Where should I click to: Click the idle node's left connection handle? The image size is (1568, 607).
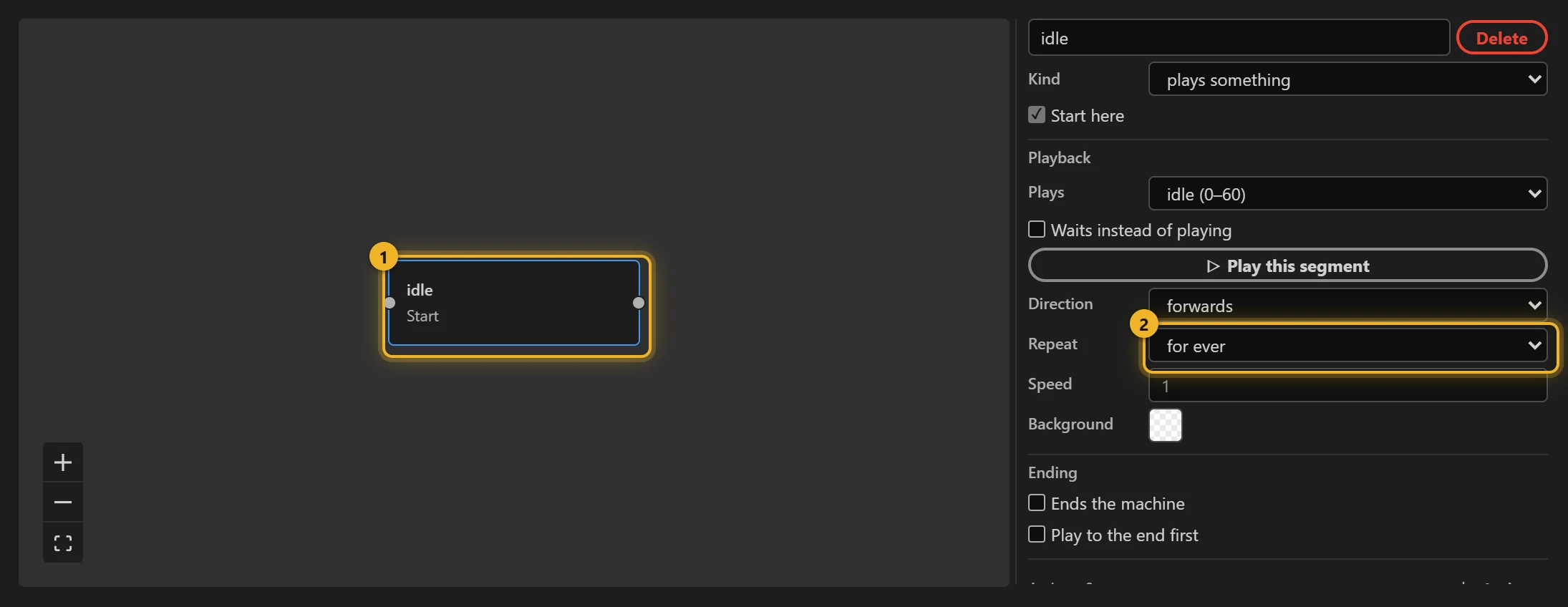(x=389, y=303)
